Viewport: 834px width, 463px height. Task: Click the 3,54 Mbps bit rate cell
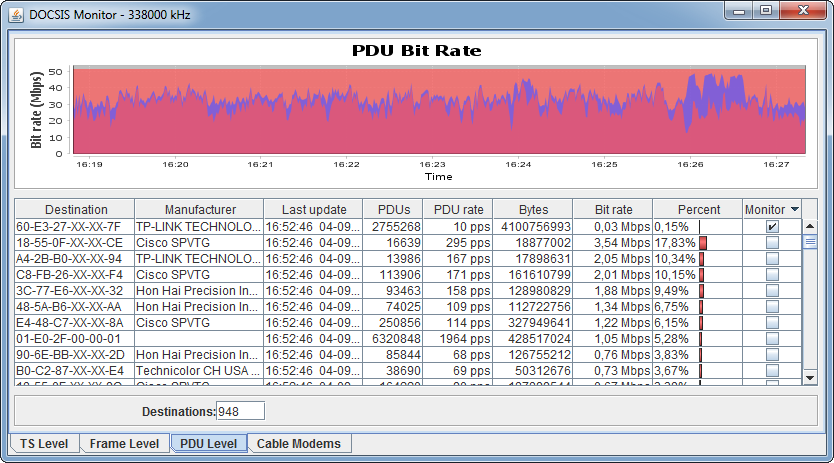click(613, 243)
